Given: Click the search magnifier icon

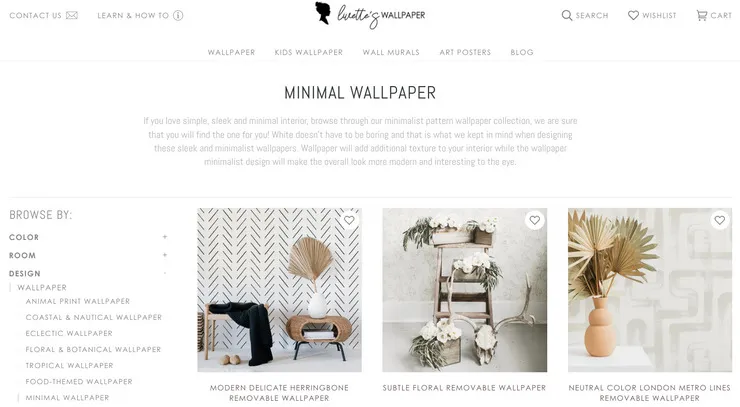Looking at the screenshot, I should click(567, 16).
